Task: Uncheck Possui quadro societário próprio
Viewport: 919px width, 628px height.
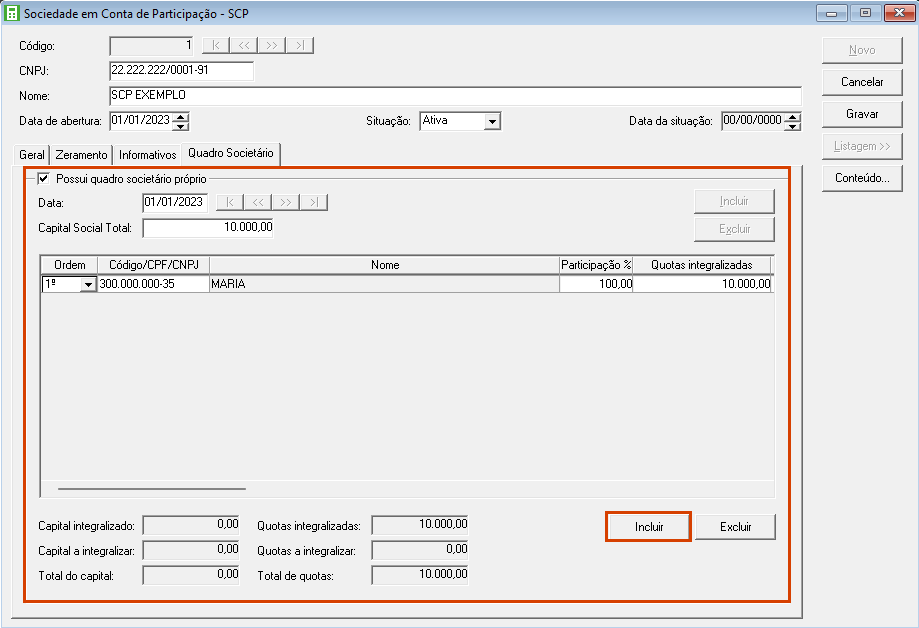Action: click(44, 179)
